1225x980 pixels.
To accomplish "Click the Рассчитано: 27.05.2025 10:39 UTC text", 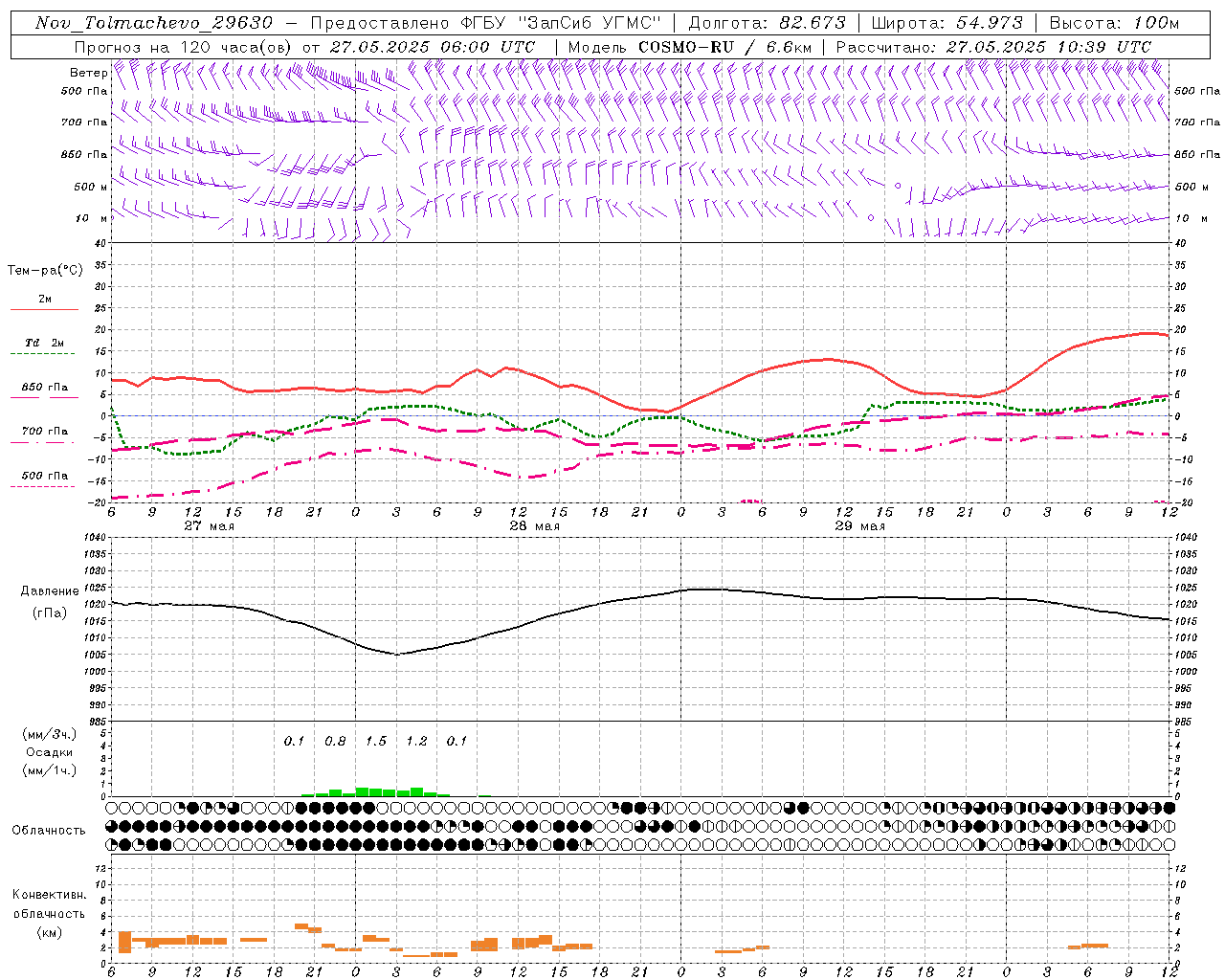I will tap(993, 47).
